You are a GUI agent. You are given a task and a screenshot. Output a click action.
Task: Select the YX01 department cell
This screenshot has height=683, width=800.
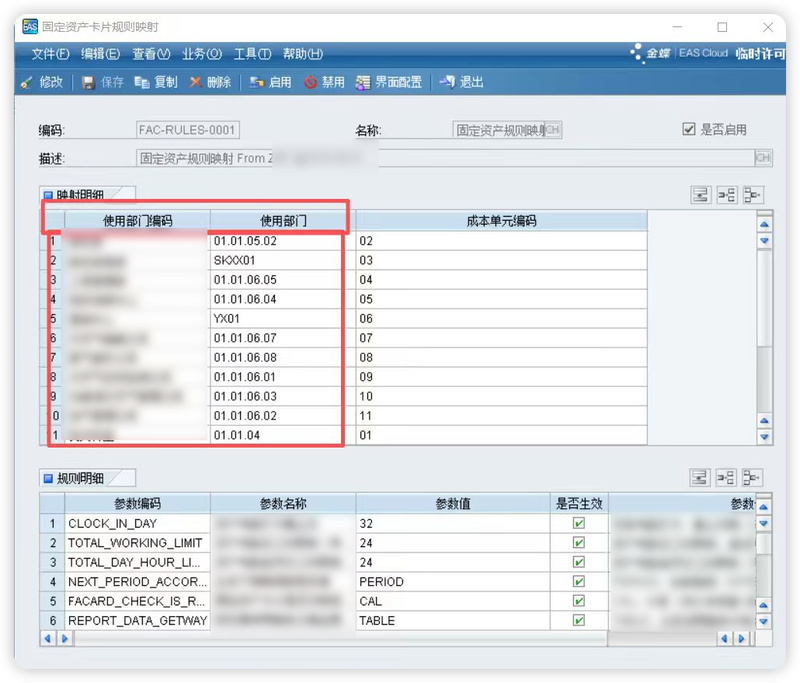[283, 318]
